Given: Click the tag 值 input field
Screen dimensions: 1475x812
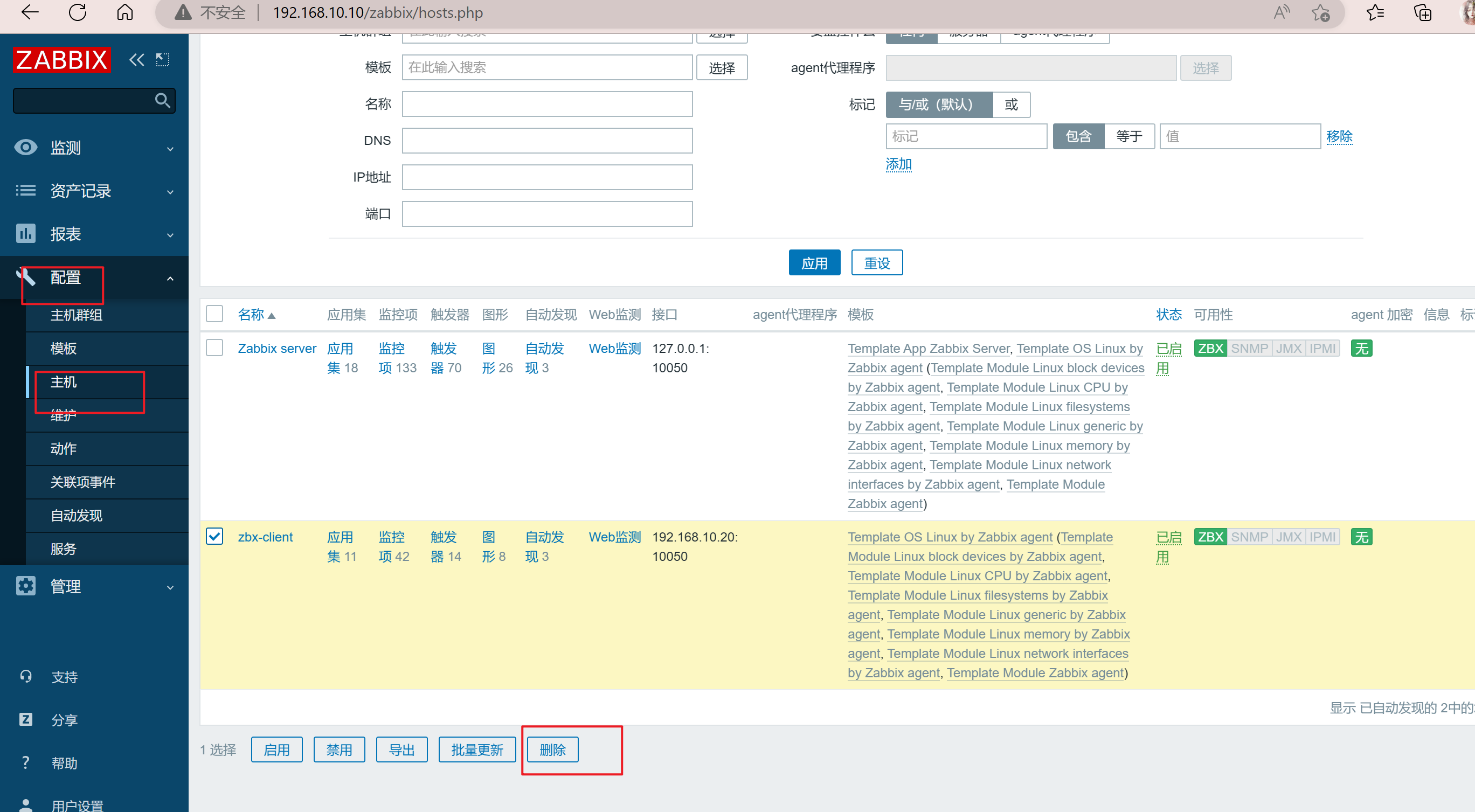Looking at the screenshot, I should pyautogui.click(x=1240, y=136).
